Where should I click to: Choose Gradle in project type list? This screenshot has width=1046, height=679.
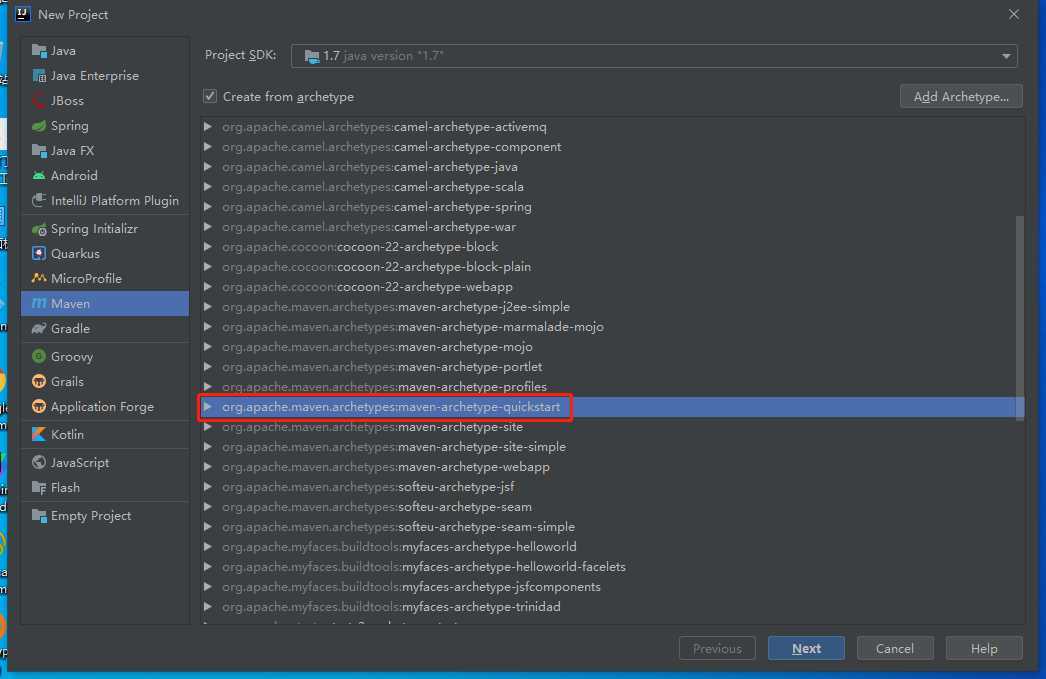[105, 329]
